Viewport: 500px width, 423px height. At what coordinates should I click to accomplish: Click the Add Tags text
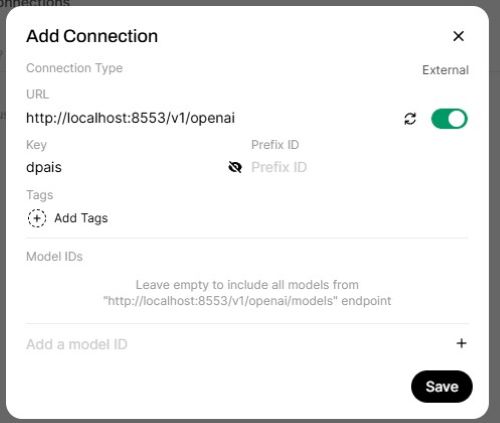(81, 218)
